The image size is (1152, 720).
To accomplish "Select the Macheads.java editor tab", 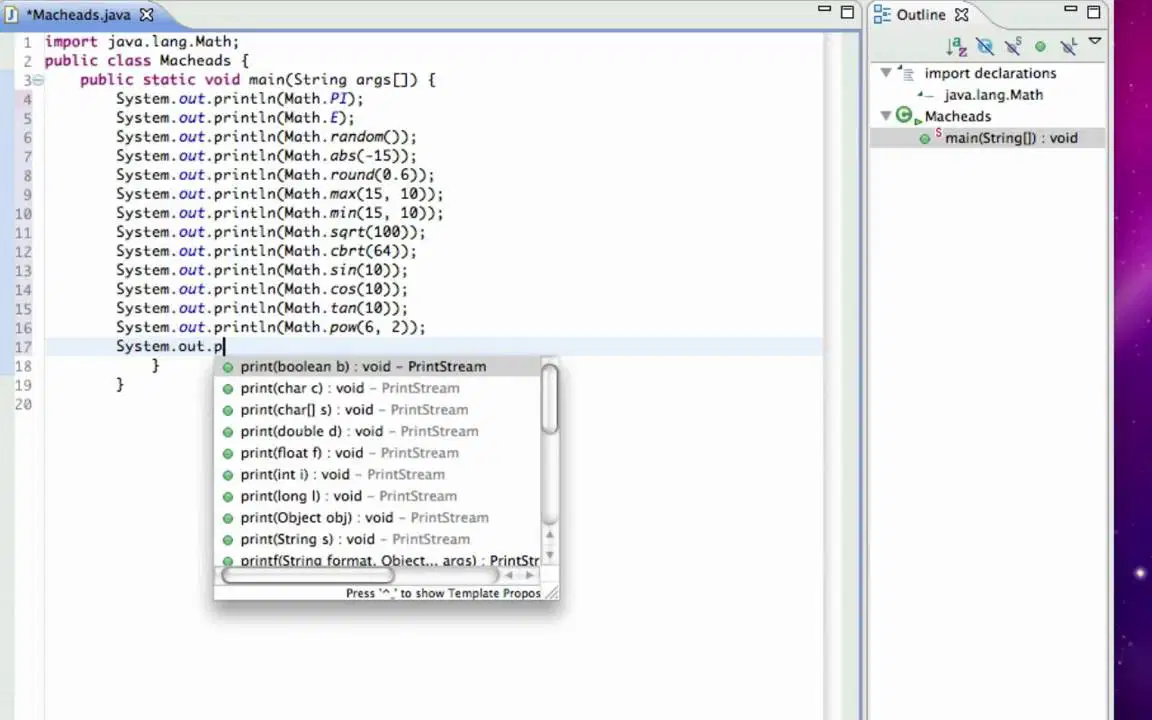I will coord(78,14).
